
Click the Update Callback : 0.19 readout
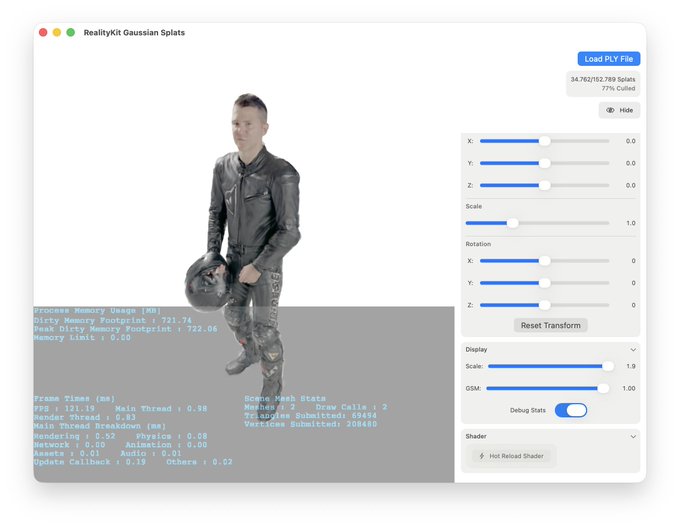point(90,462)
